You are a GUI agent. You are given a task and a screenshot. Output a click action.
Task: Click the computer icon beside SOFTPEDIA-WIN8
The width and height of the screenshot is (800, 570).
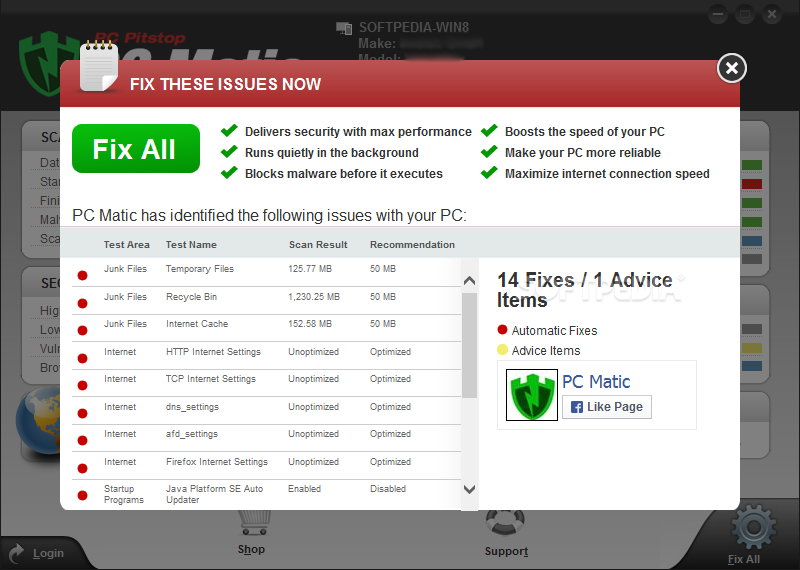pos(344,28)
